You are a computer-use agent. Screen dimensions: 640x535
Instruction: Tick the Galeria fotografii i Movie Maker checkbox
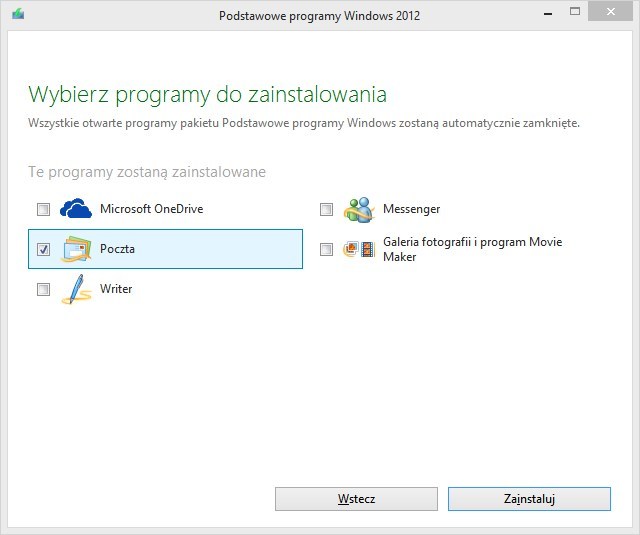[326, 249]
